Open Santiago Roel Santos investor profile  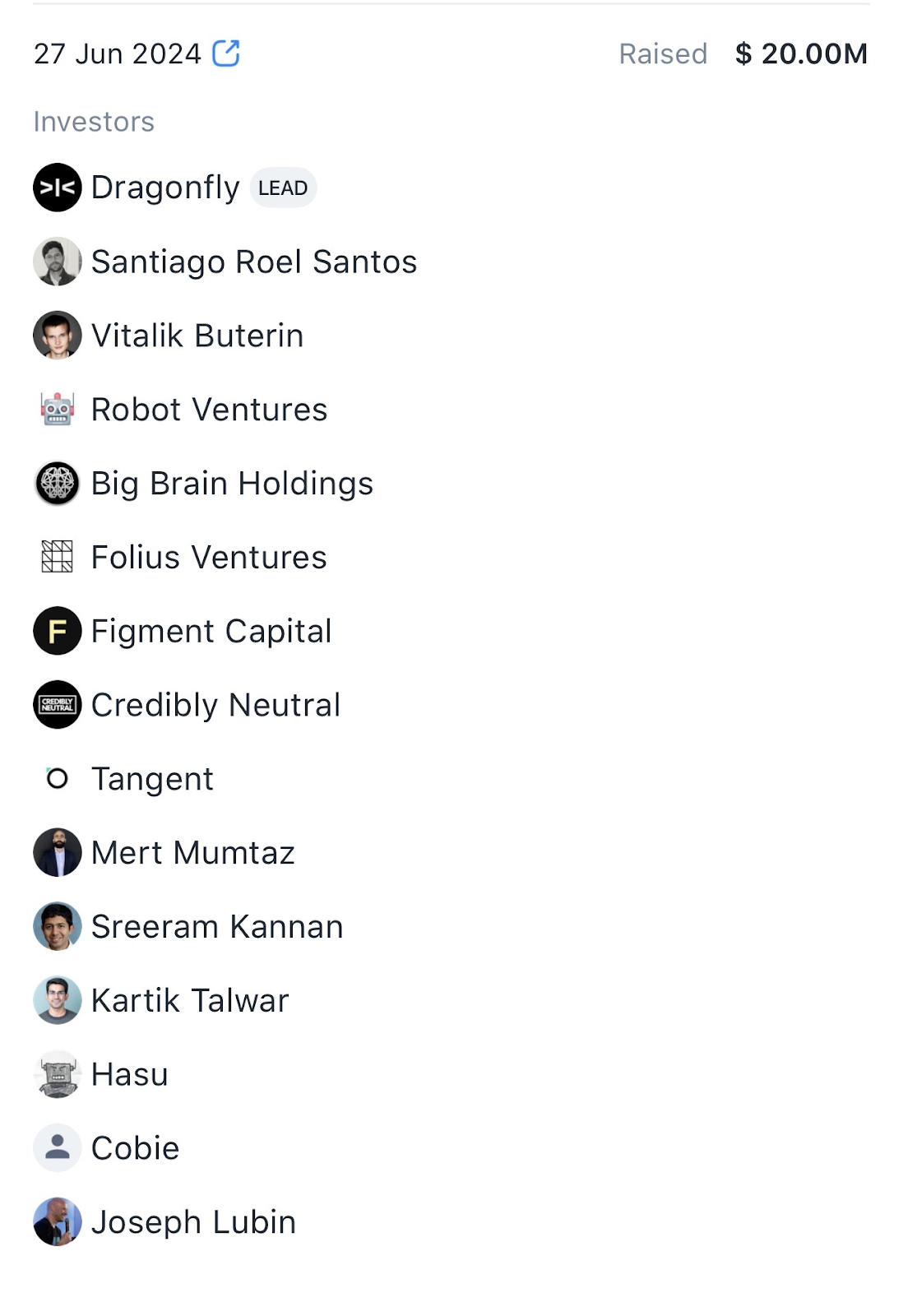[x=254, y=262]
